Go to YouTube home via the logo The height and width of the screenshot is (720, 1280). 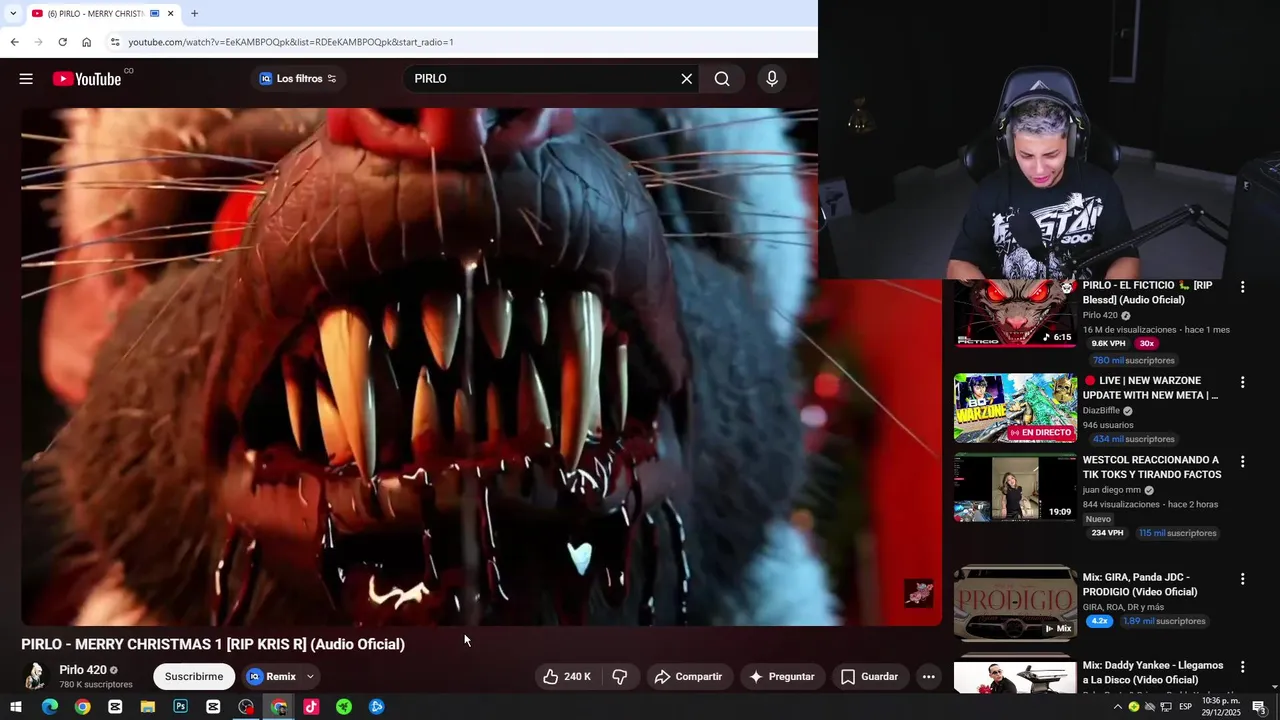coord(87,79)
